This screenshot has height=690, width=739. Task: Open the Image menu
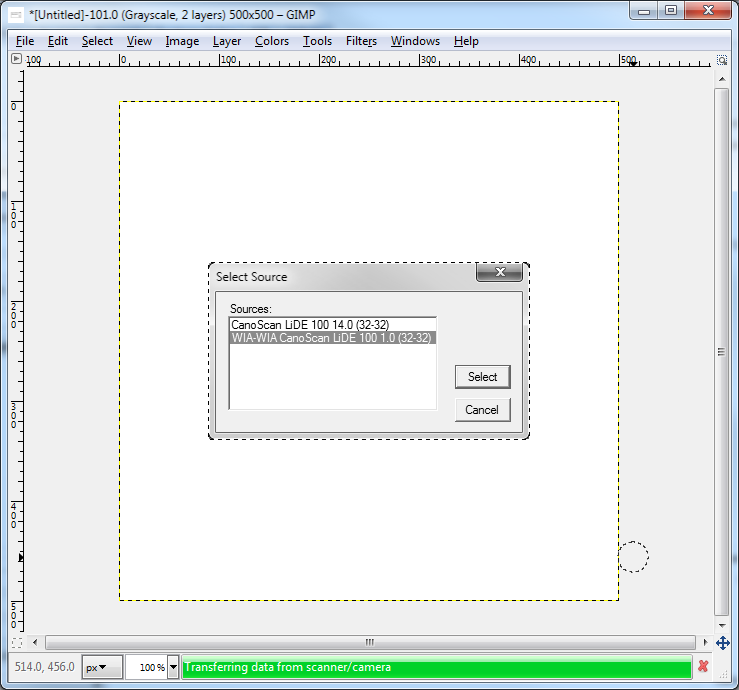coord(182,41)
